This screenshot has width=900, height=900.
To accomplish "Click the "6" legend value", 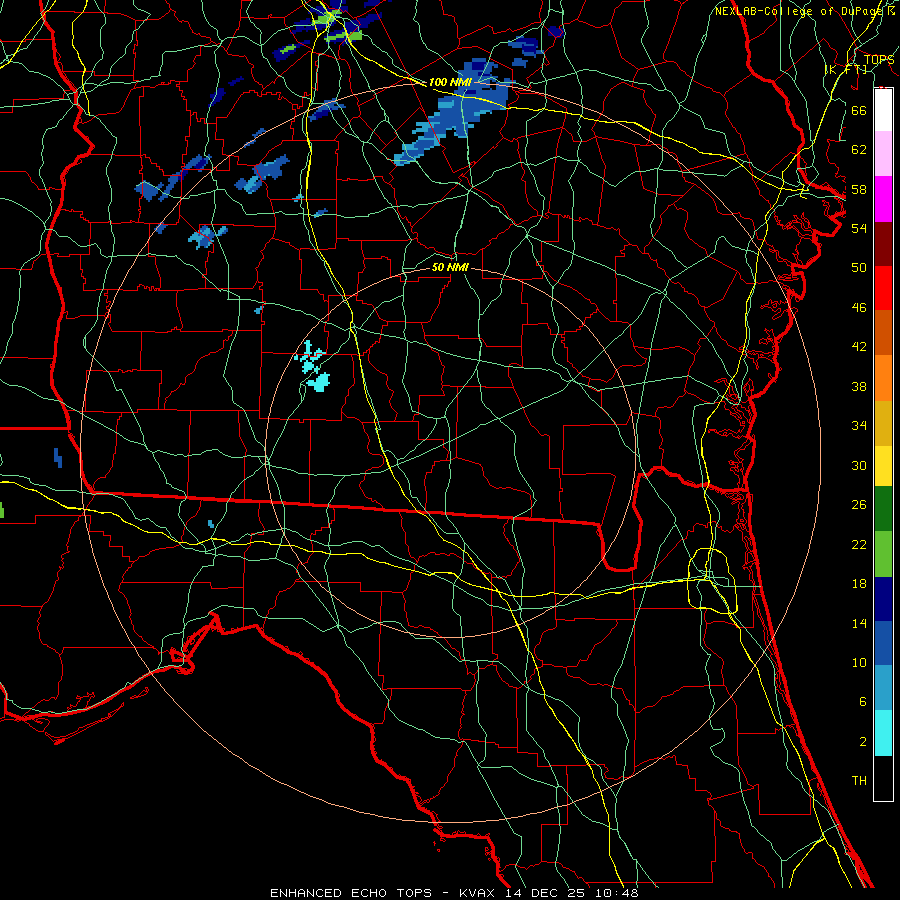I will tap(863, 702).
